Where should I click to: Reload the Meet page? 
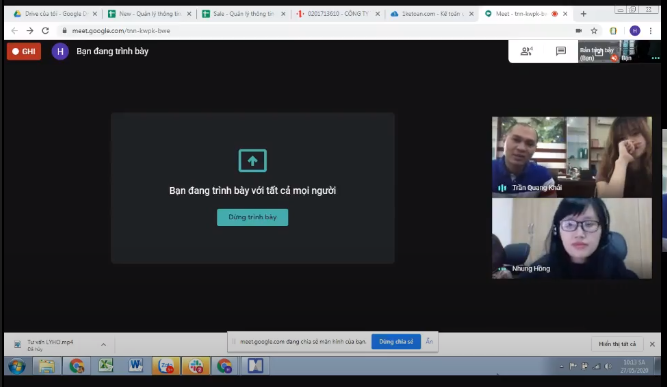click(x=46, y=31)
